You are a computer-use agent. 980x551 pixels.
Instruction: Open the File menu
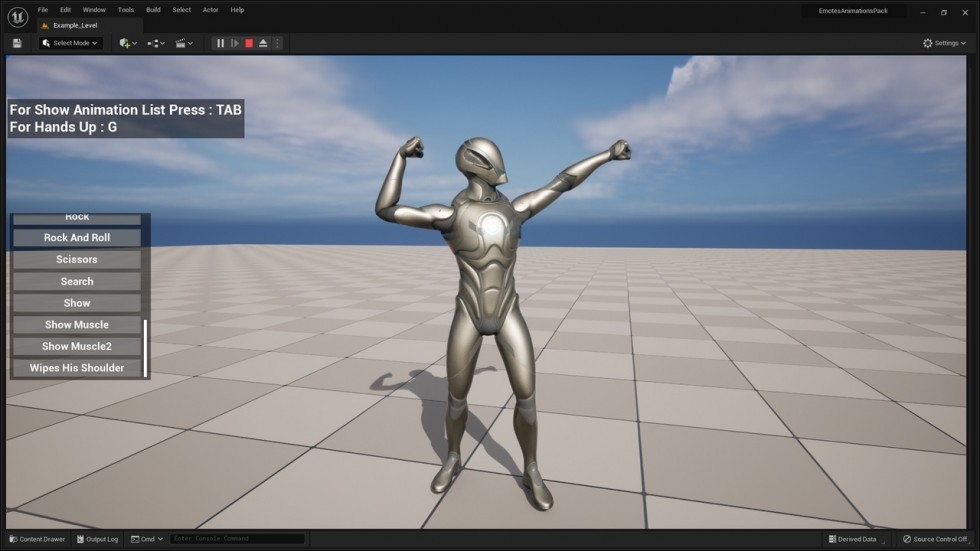pyautogui.click(x=42, y=10)
